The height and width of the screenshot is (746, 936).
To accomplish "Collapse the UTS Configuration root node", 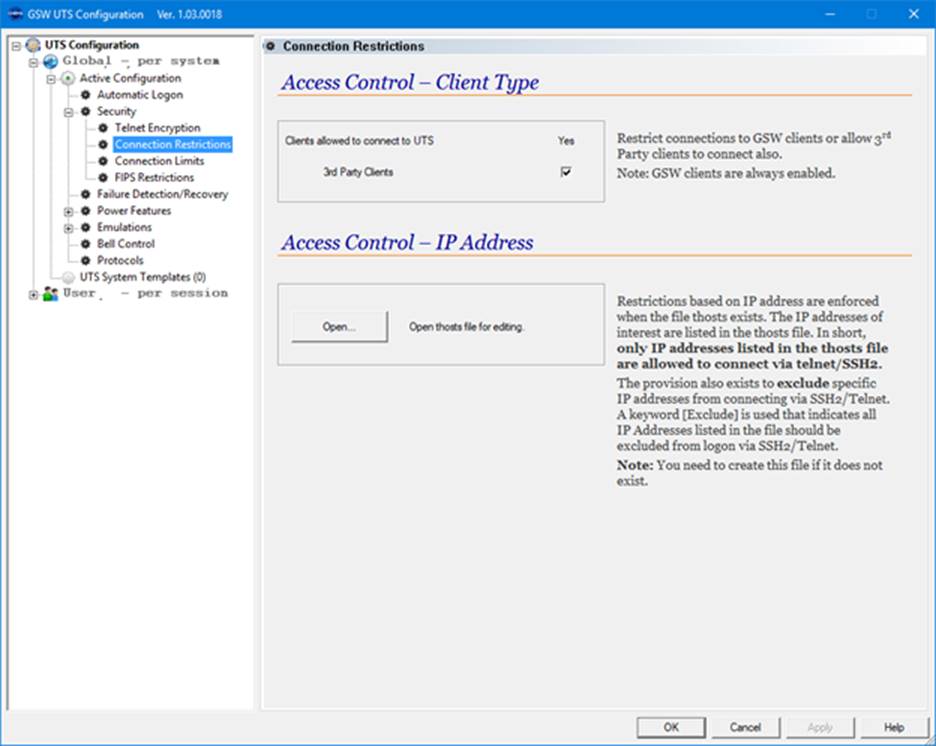I will (x=16, y=45).
